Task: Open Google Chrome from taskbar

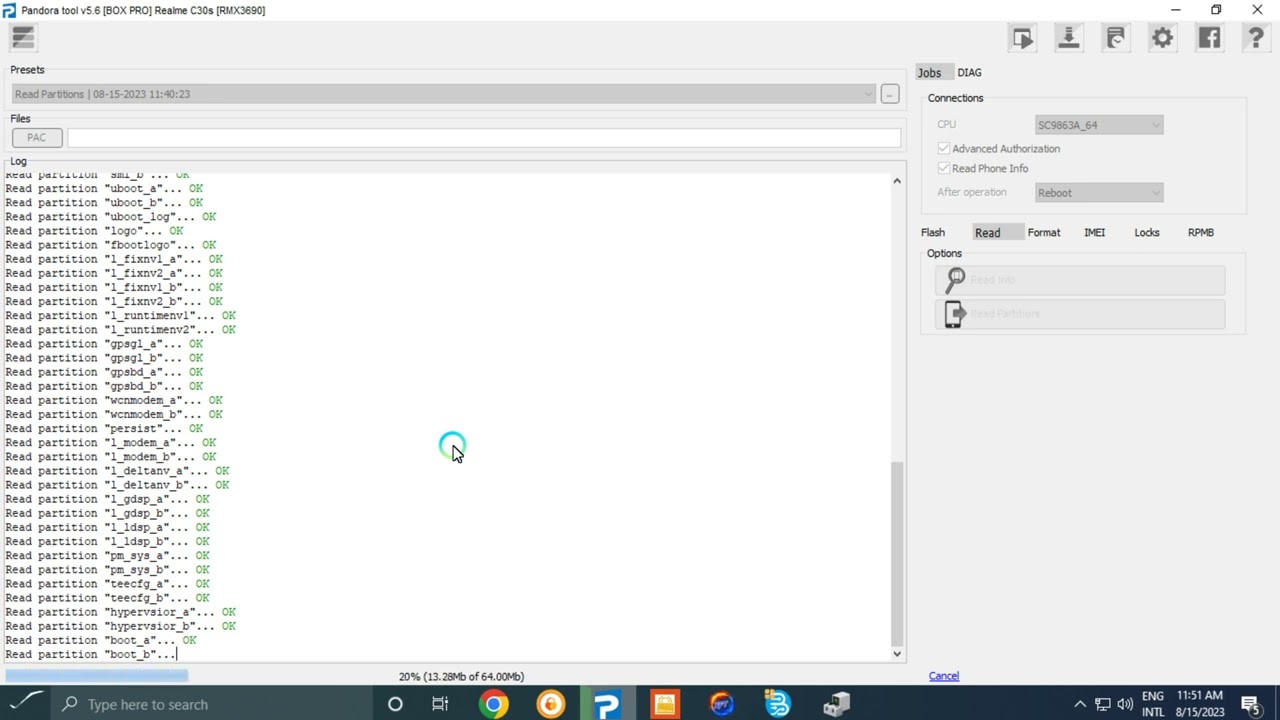Action: pyautogui.click(x=493, y=704)
